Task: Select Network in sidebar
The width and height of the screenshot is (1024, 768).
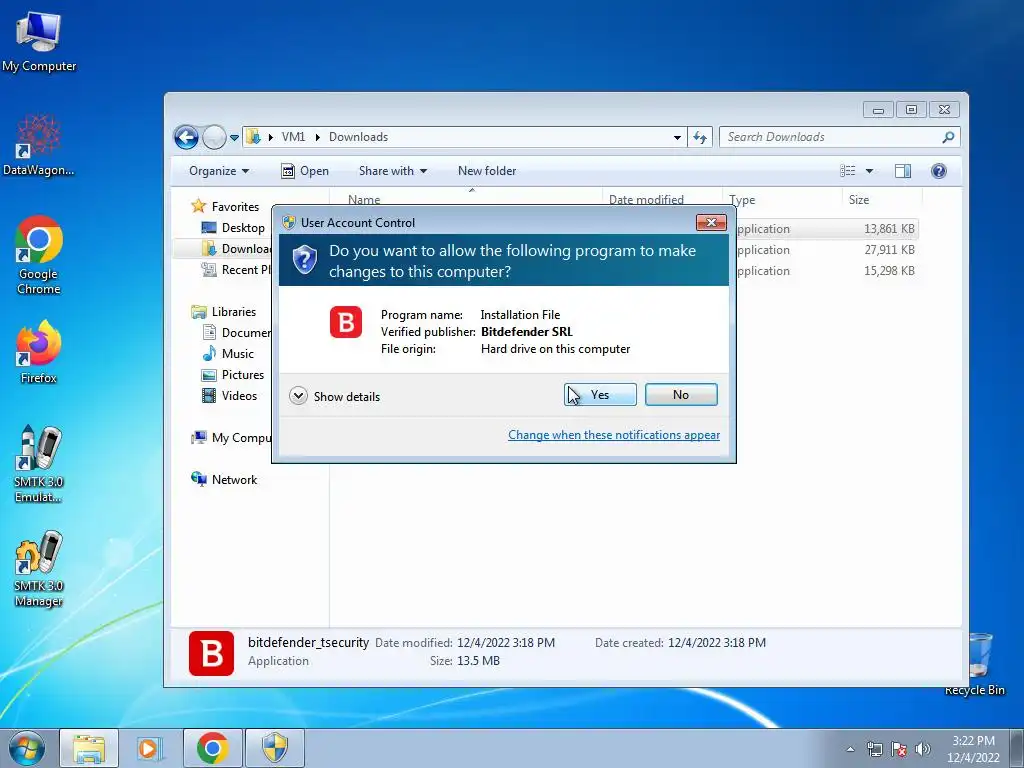Action: pyautogui.click(x=224, y=479)
